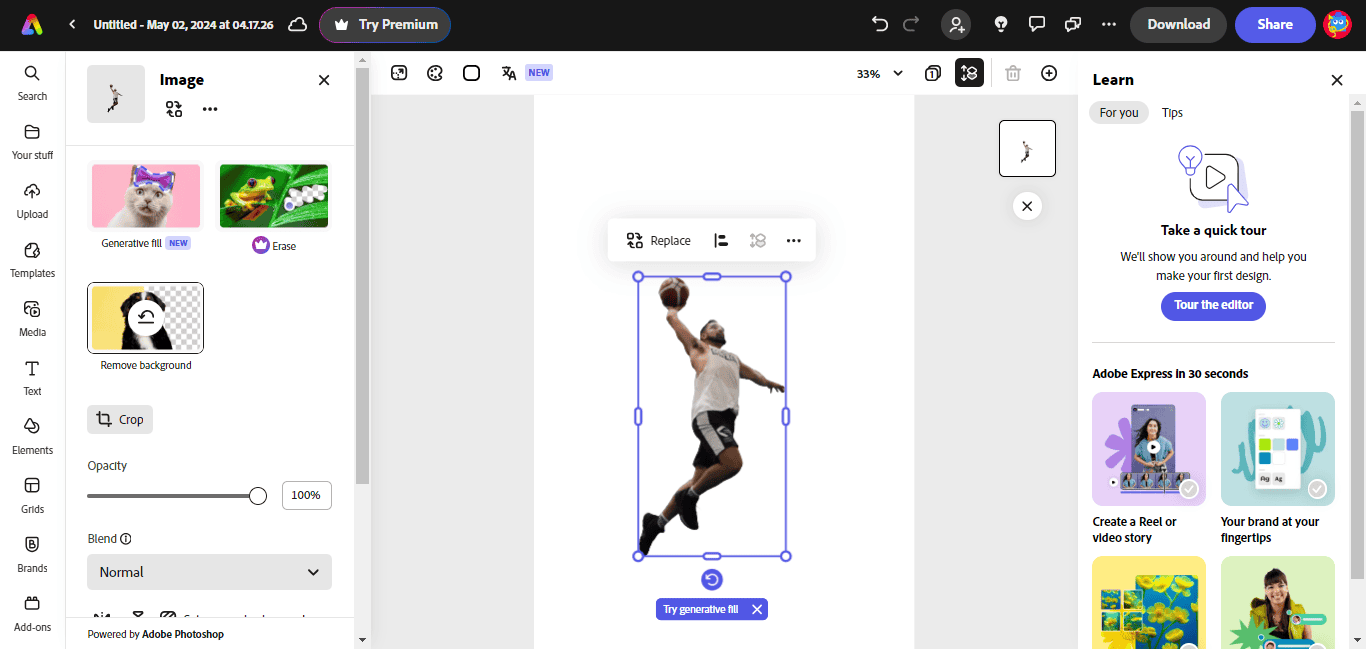Open the Elements panel

(x=32, y=437)
